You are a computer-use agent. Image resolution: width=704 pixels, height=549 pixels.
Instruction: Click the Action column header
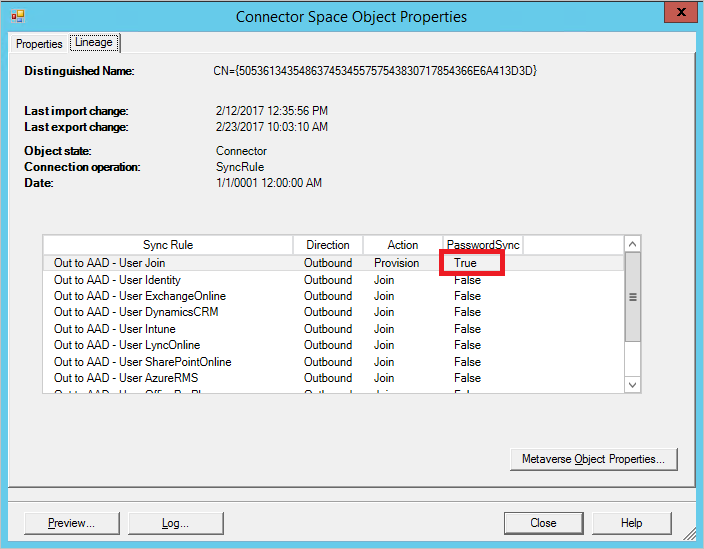[x=403, y=245]
